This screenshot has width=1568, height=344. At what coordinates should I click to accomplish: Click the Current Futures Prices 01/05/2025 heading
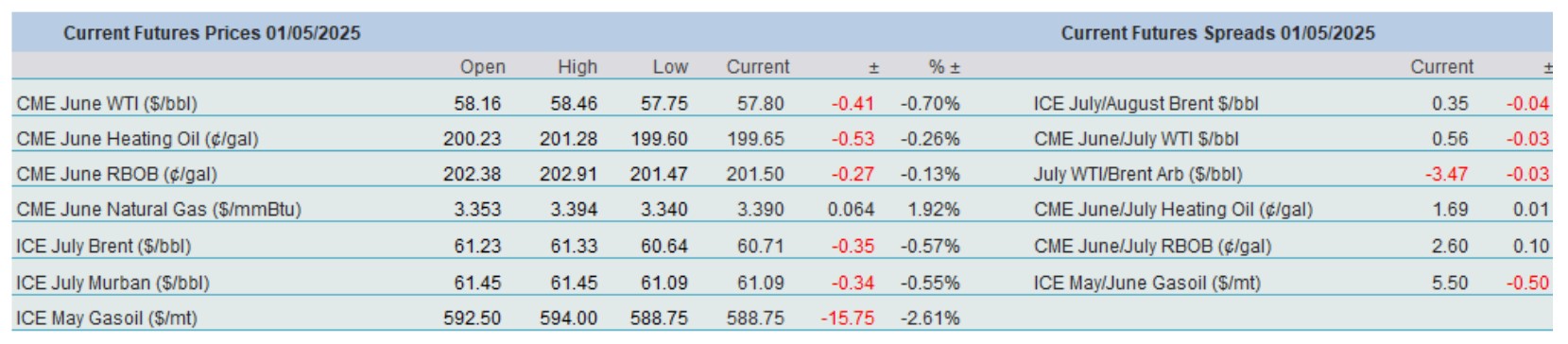click(x=212, y=33)
